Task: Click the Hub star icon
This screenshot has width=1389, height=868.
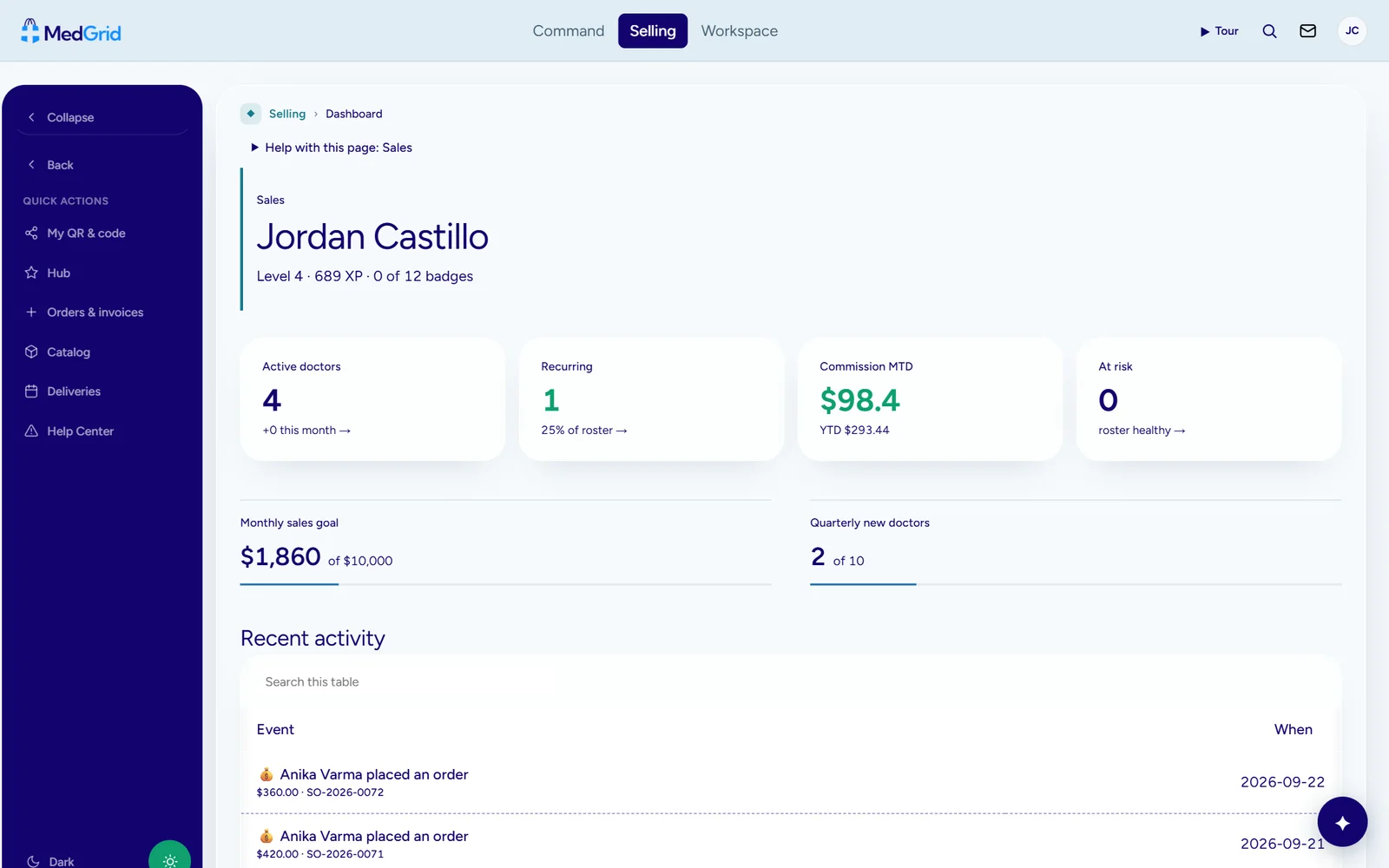Action: [31, 273]
